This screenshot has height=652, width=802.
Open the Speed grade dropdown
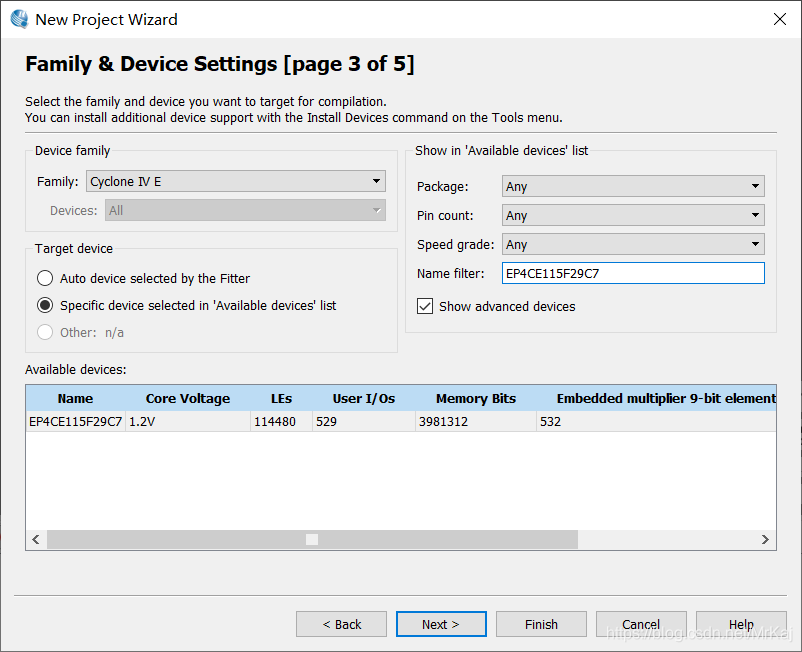point(633,244)
